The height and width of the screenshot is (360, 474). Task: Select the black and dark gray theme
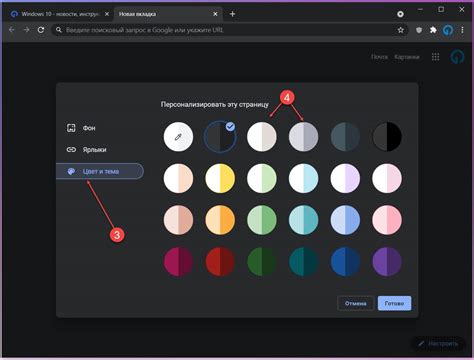coord(387,137)
